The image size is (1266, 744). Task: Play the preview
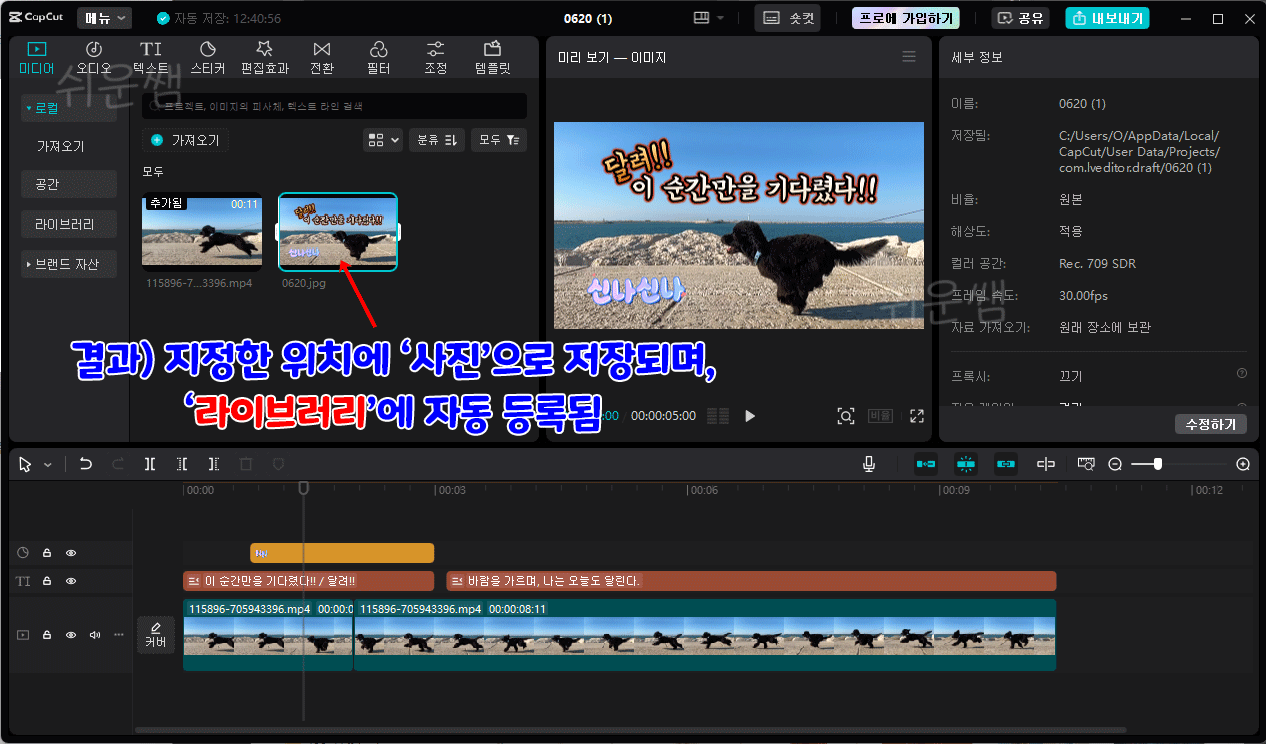click(750, 416)
